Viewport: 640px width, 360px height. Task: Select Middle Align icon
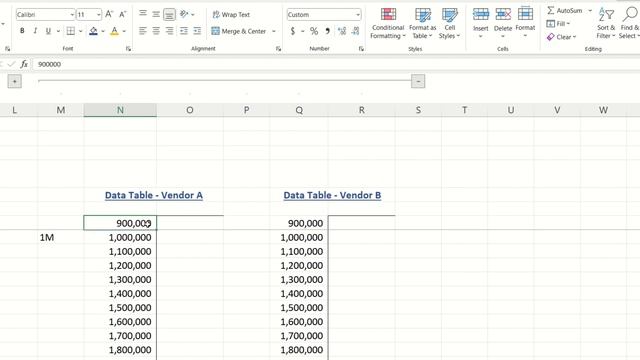pos(156,14)
